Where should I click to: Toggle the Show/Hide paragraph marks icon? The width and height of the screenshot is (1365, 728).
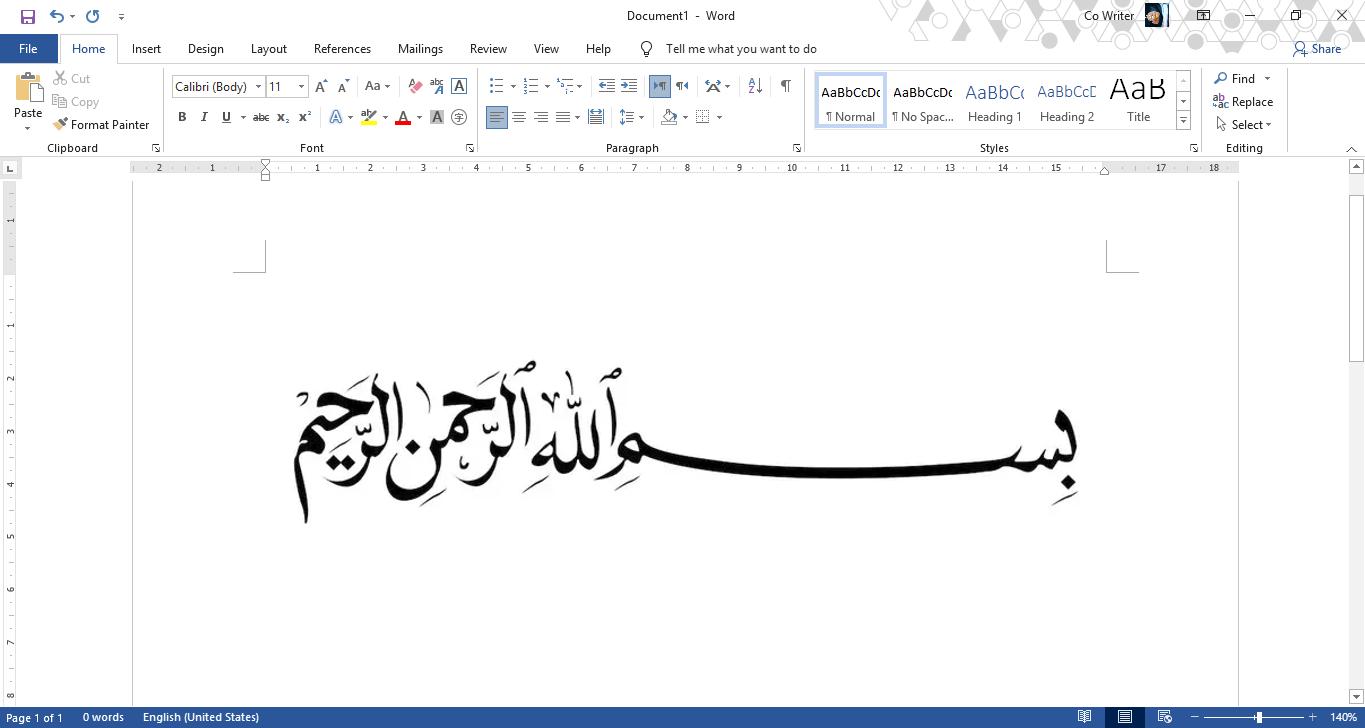point(785,86)
